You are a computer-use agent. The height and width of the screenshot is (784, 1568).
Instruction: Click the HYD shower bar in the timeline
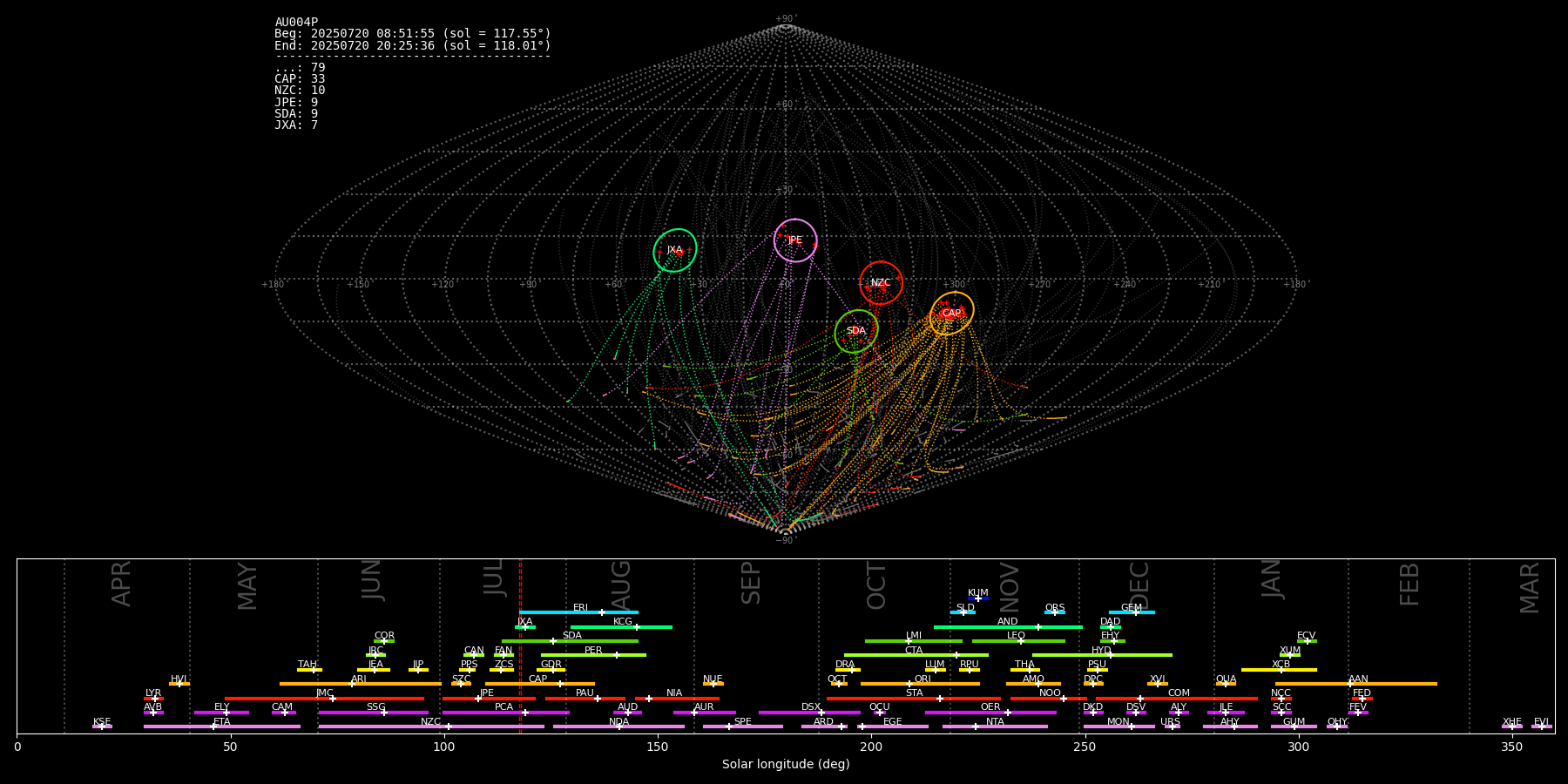pos(1102,655)
